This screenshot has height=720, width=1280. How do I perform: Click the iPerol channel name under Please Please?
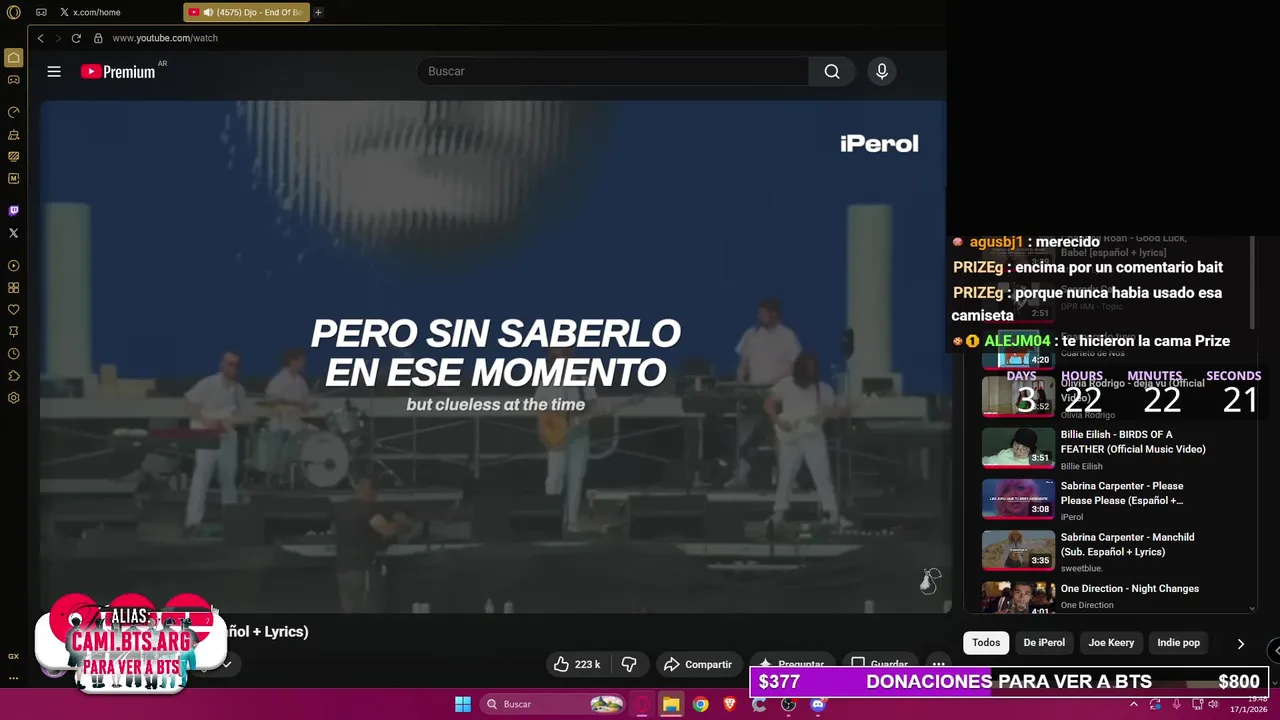(1072, 517)
